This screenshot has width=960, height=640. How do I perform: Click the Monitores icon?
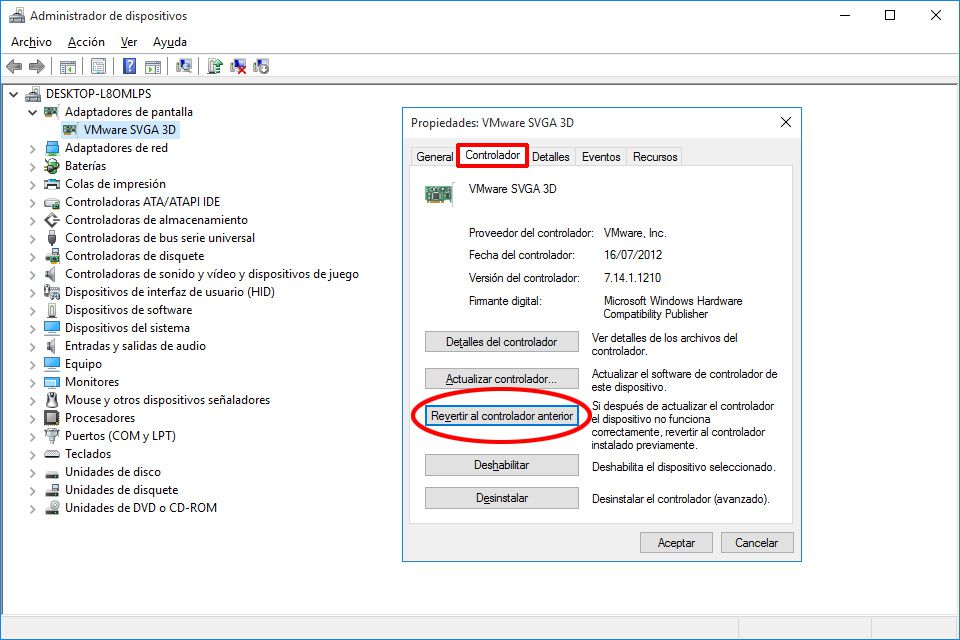click(x=51, y=382)
